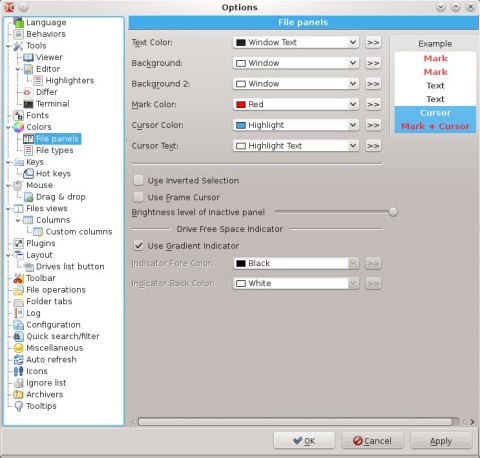Open the Cursor Color Highlight dropdown

[x=296, y=125]
